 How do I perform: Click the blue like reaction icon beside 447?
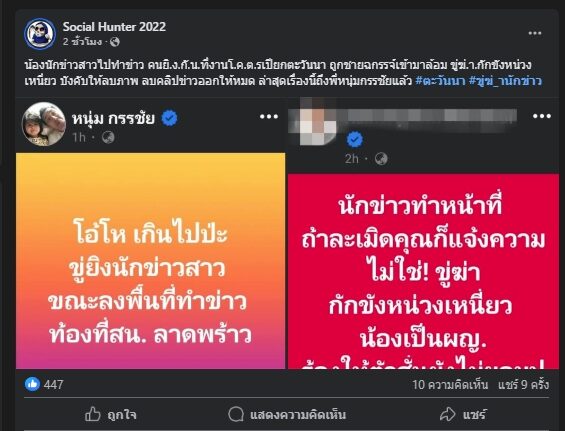click(32, 384)
